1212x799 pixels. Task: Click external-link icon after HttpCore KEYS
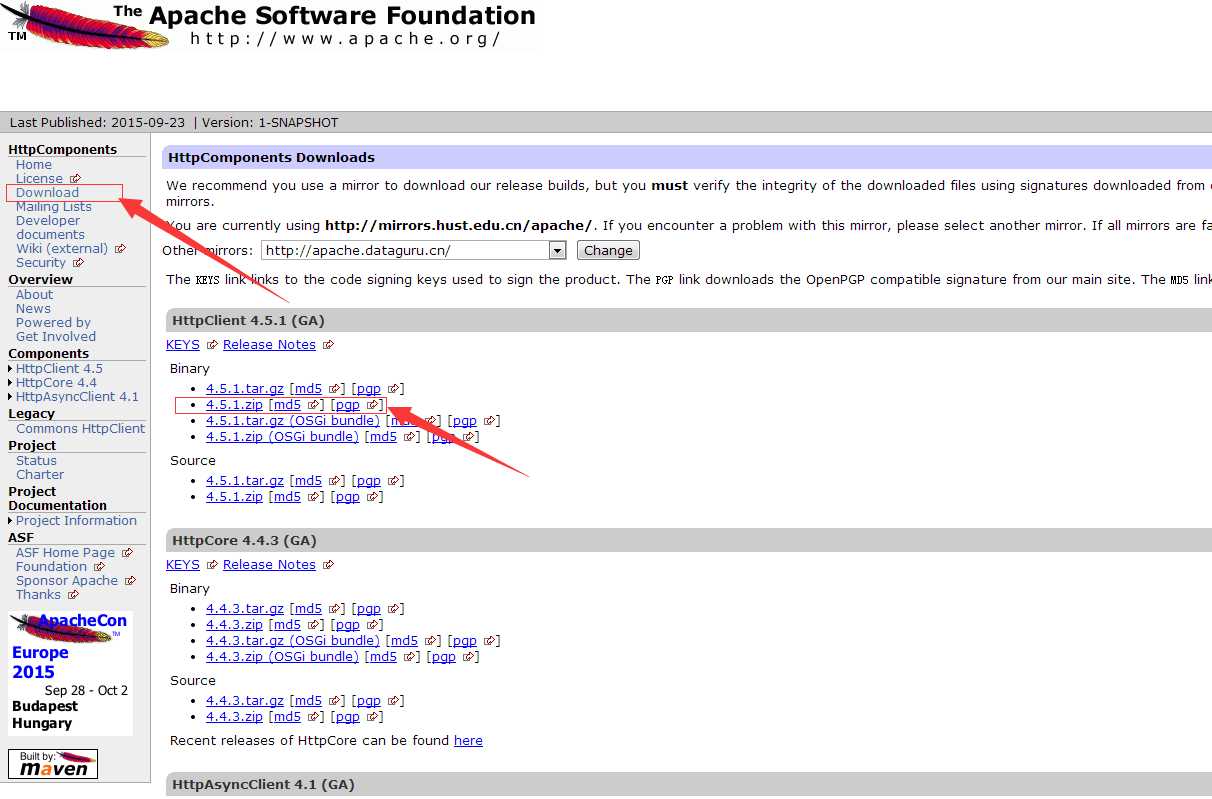(x=212, y=565)
